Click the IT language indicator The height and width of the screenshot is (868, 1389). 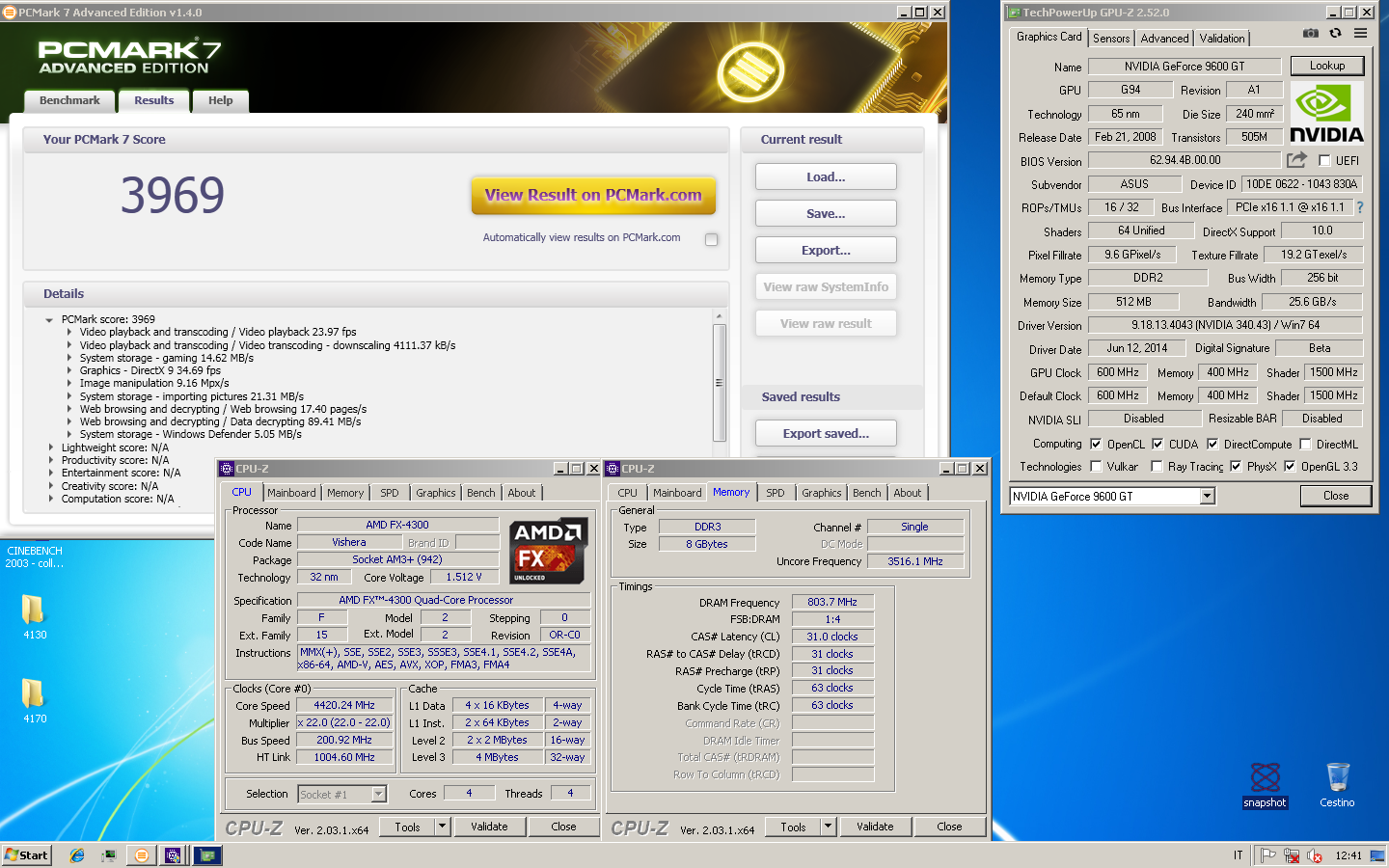point(1238,855)
